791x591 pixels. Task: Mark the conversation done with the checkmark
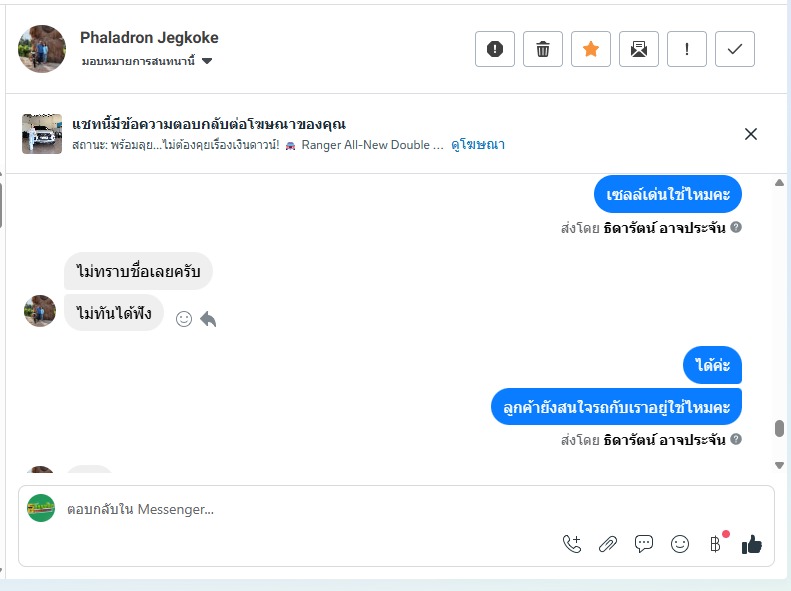[735, 49]
